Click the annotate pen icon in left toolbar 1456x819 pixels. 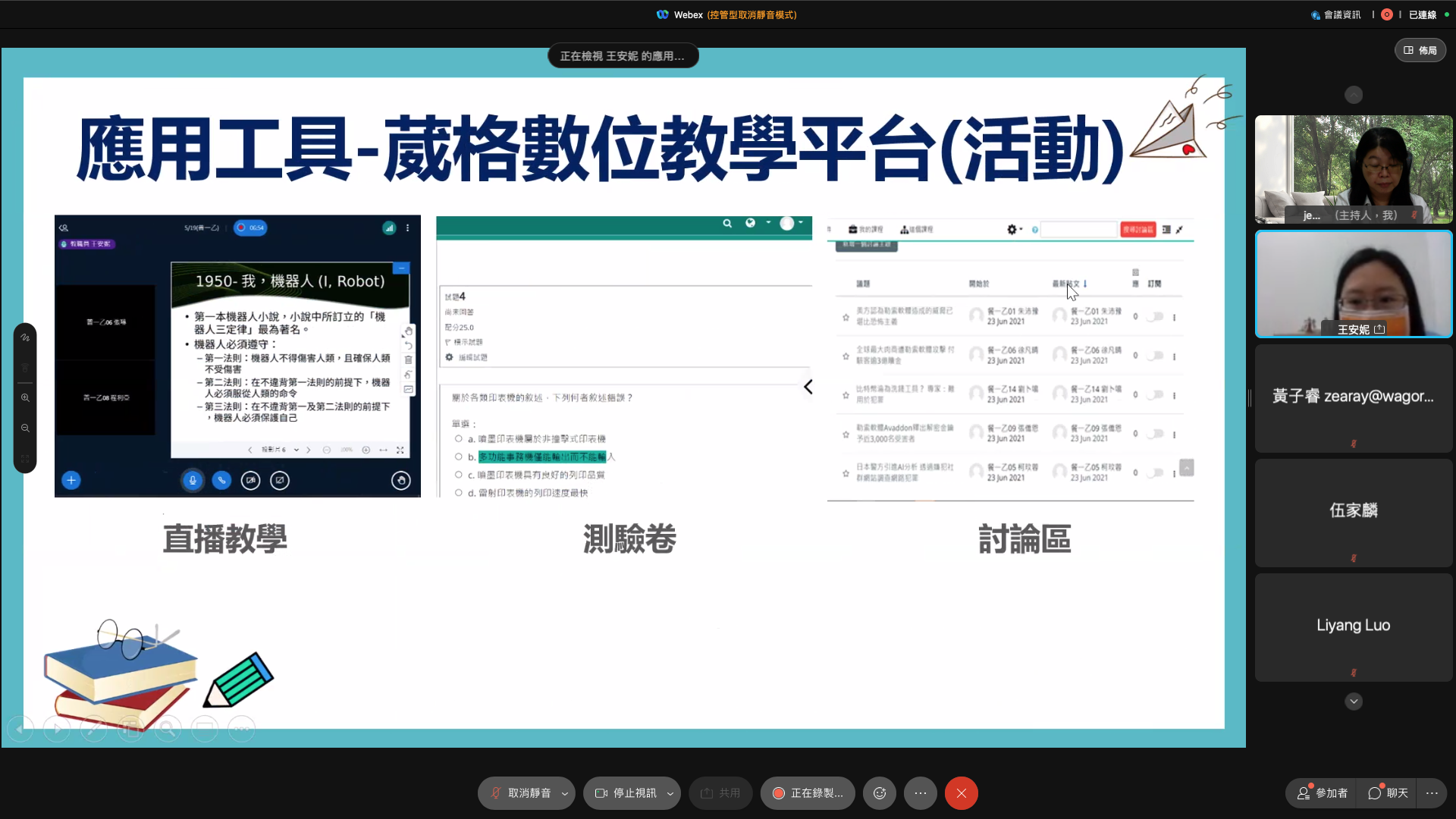click(25, 337)
